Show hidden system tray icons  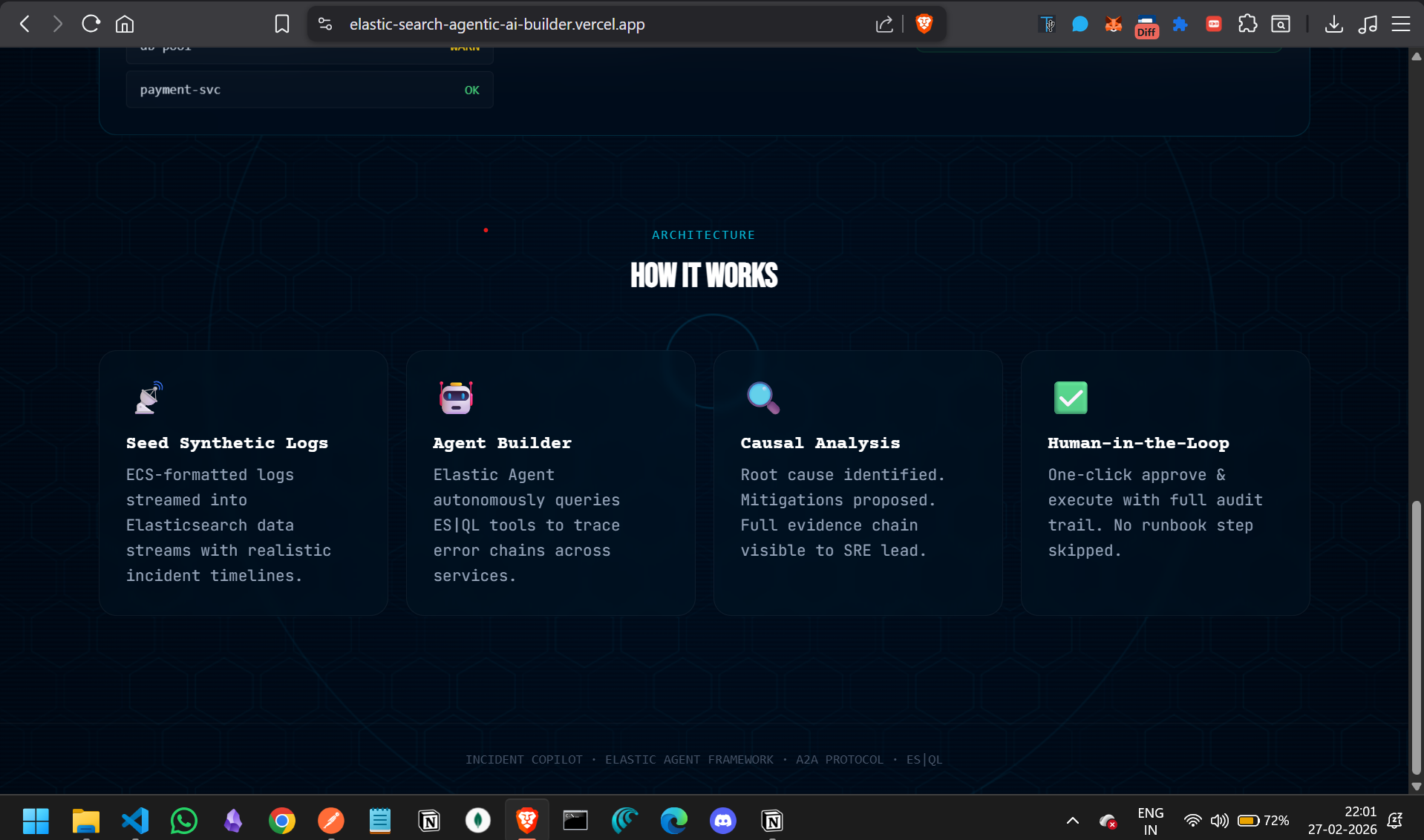[x=1073, y=821]
